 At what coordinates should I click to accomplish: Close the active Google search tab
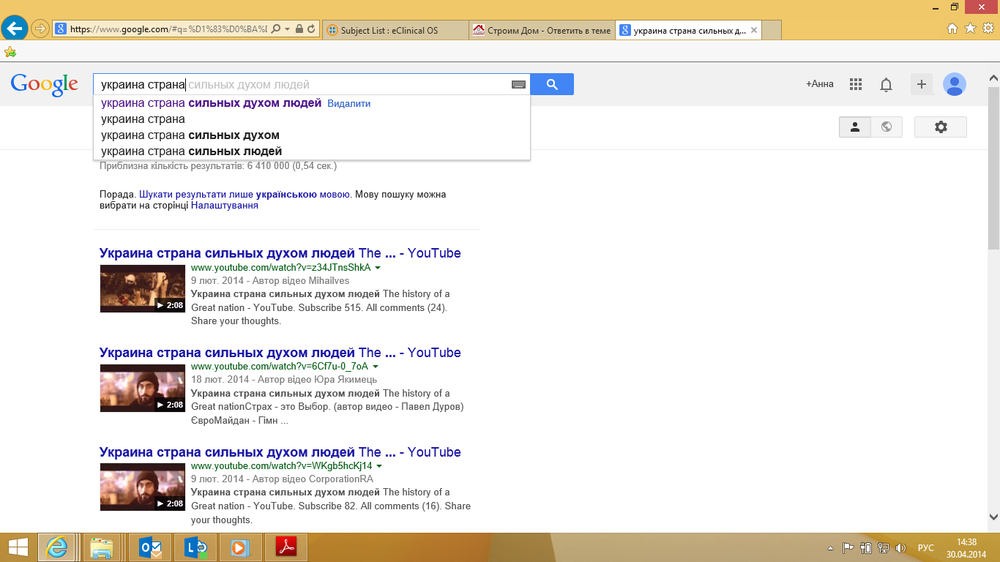(754, 30)
